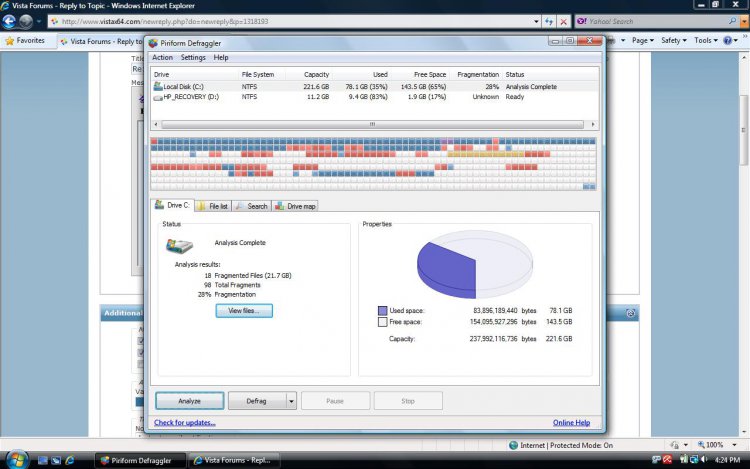750x469 pixels.
Task: Select the Local Disk (C:) drive row
Action: click(375, 87)
